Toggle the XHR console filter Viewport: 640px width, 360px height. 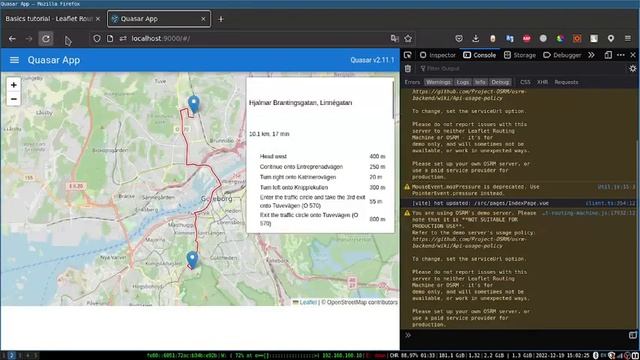(x=542, y=82)
